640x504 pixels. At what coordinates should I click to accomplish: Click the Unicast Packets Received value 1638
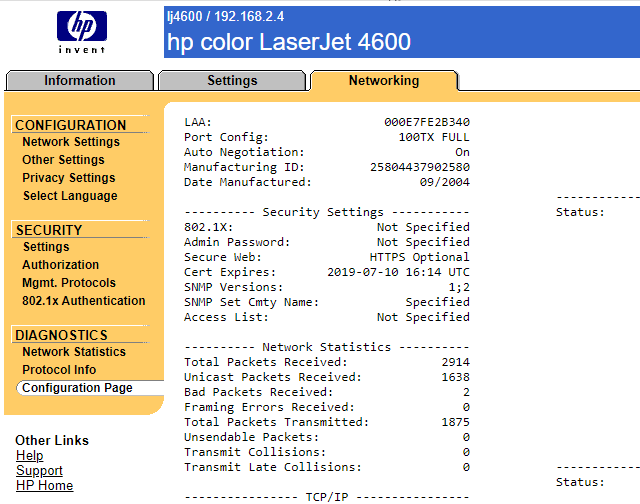click(x=456, y=377)
